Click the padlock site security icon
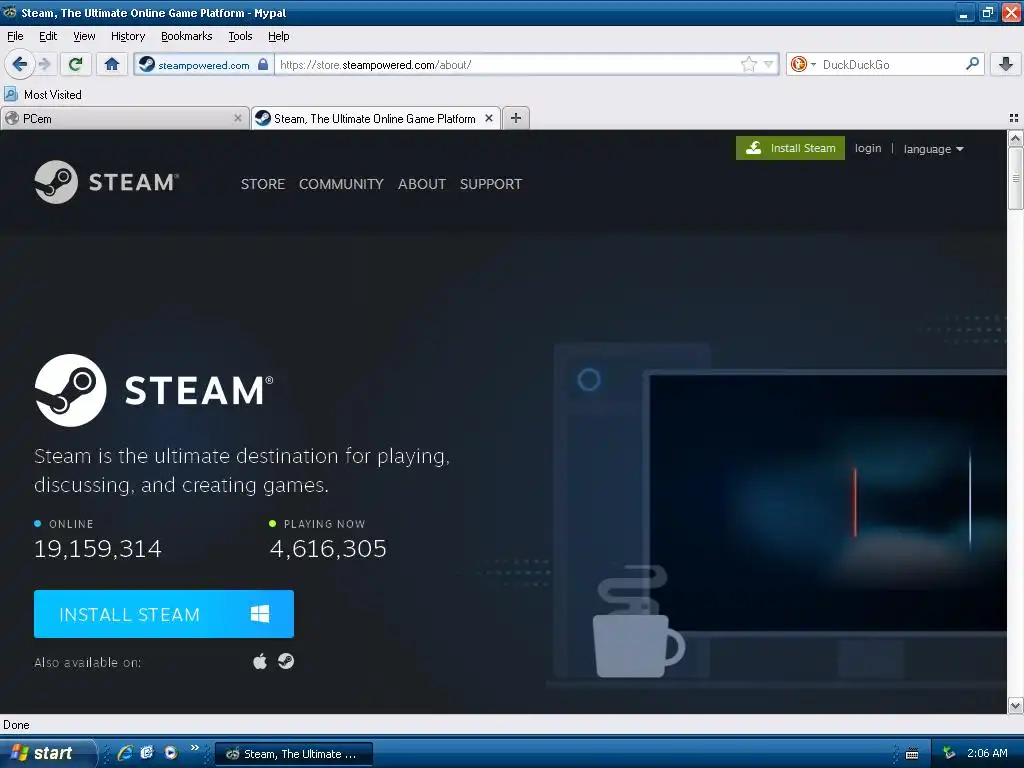This screenshot has height=768, width=1024. (x=263, y=64)
